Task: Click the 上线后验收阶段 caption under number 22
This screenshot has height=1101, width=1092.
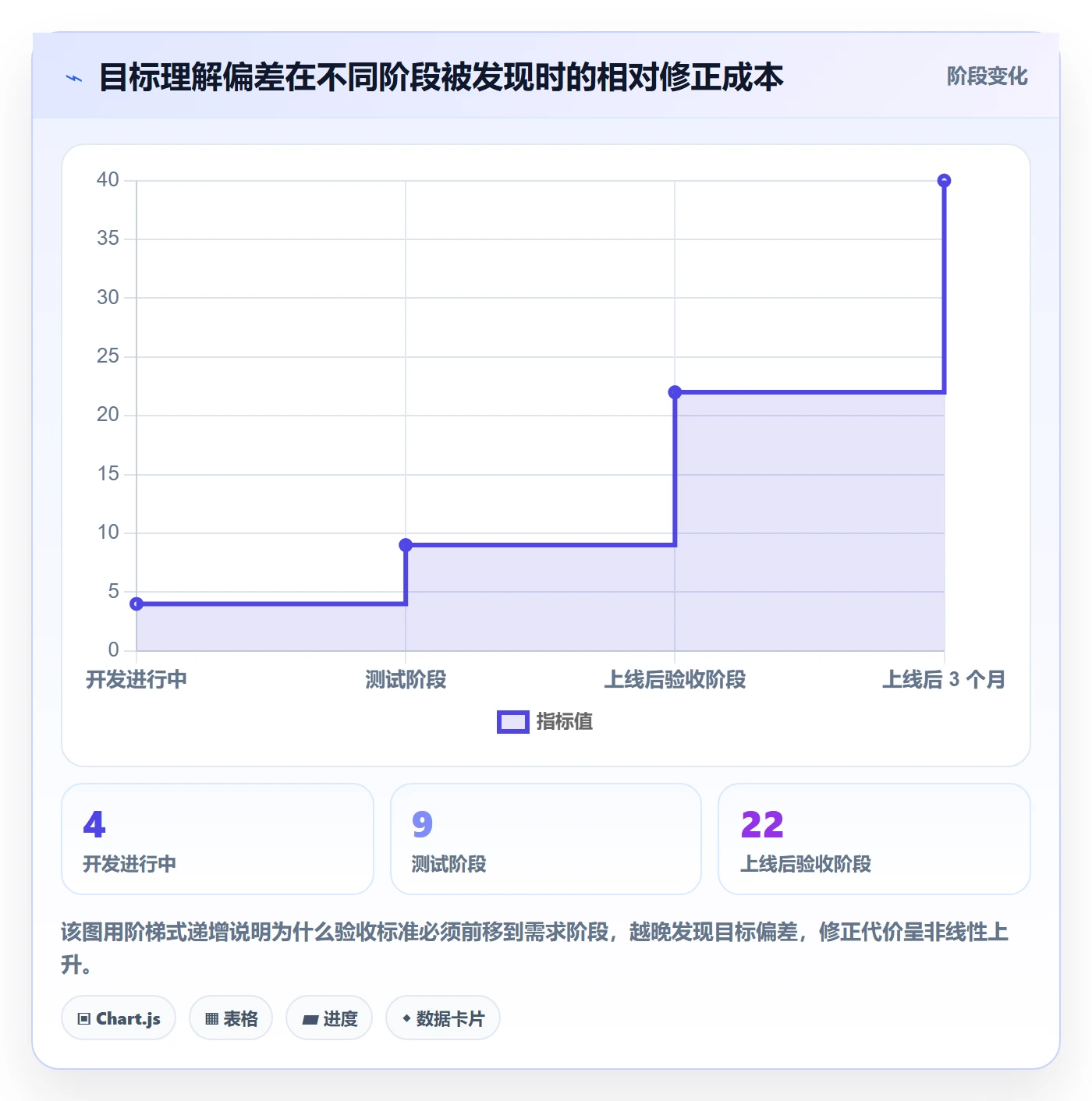Action: [x=806, y=864]
